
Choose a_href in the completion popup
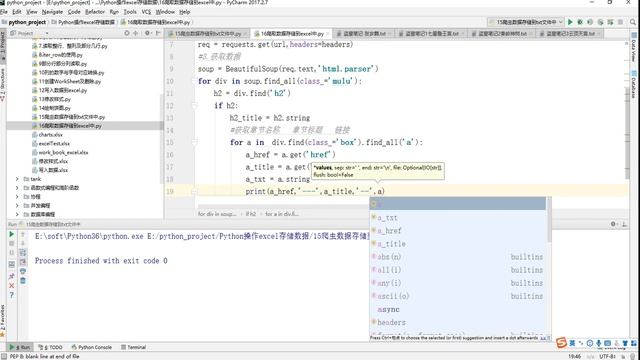(x=458, y=231)
